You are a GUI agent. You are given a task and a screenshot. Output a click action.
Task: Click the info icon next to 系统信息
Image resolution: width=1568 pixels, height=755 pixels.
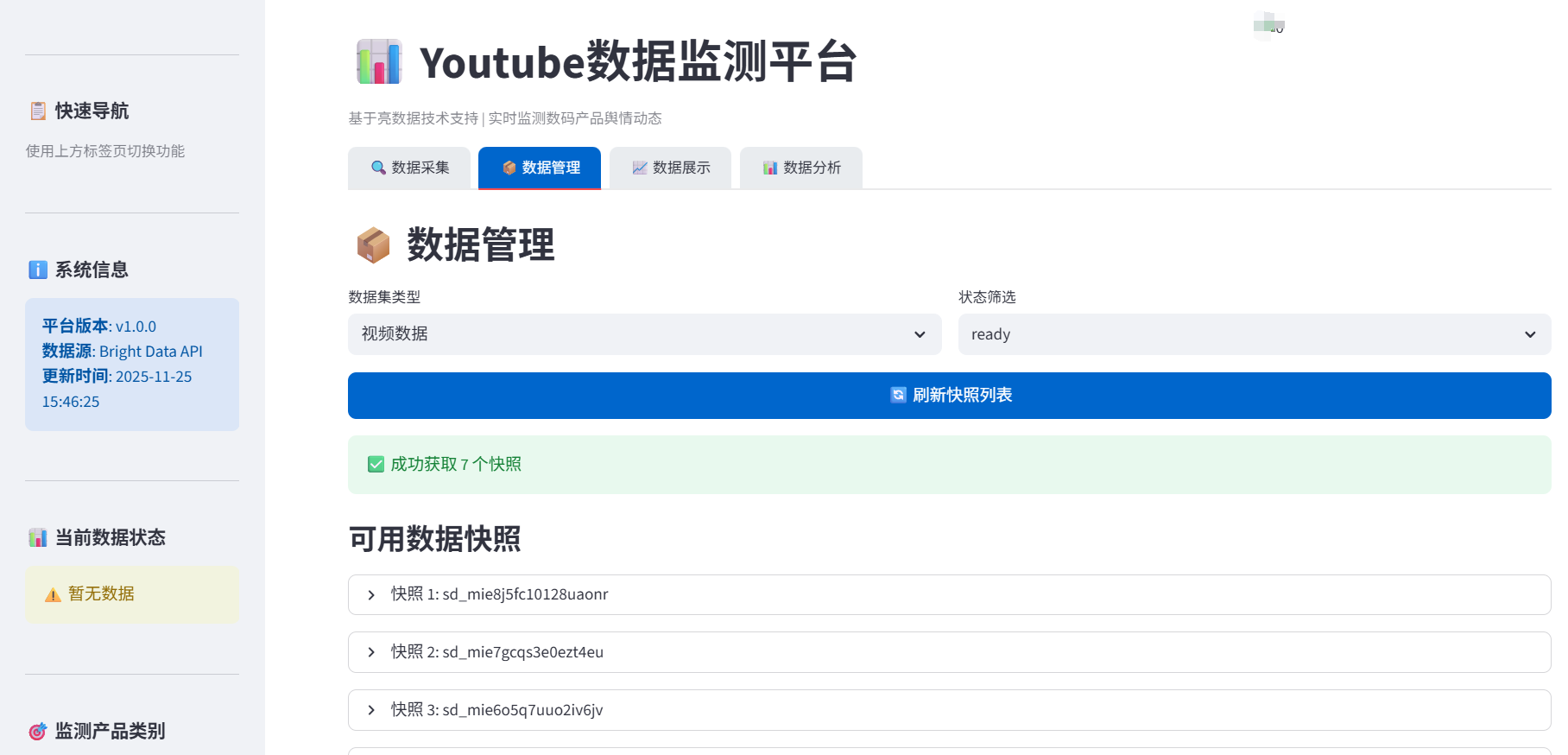[38, 270]
